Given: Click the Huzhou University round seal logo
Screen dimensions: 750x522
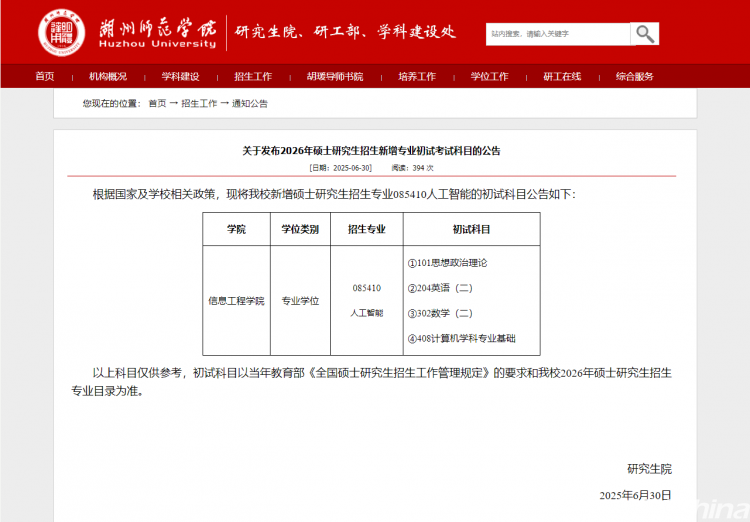Looking at the screenshot, I should 62,33.
